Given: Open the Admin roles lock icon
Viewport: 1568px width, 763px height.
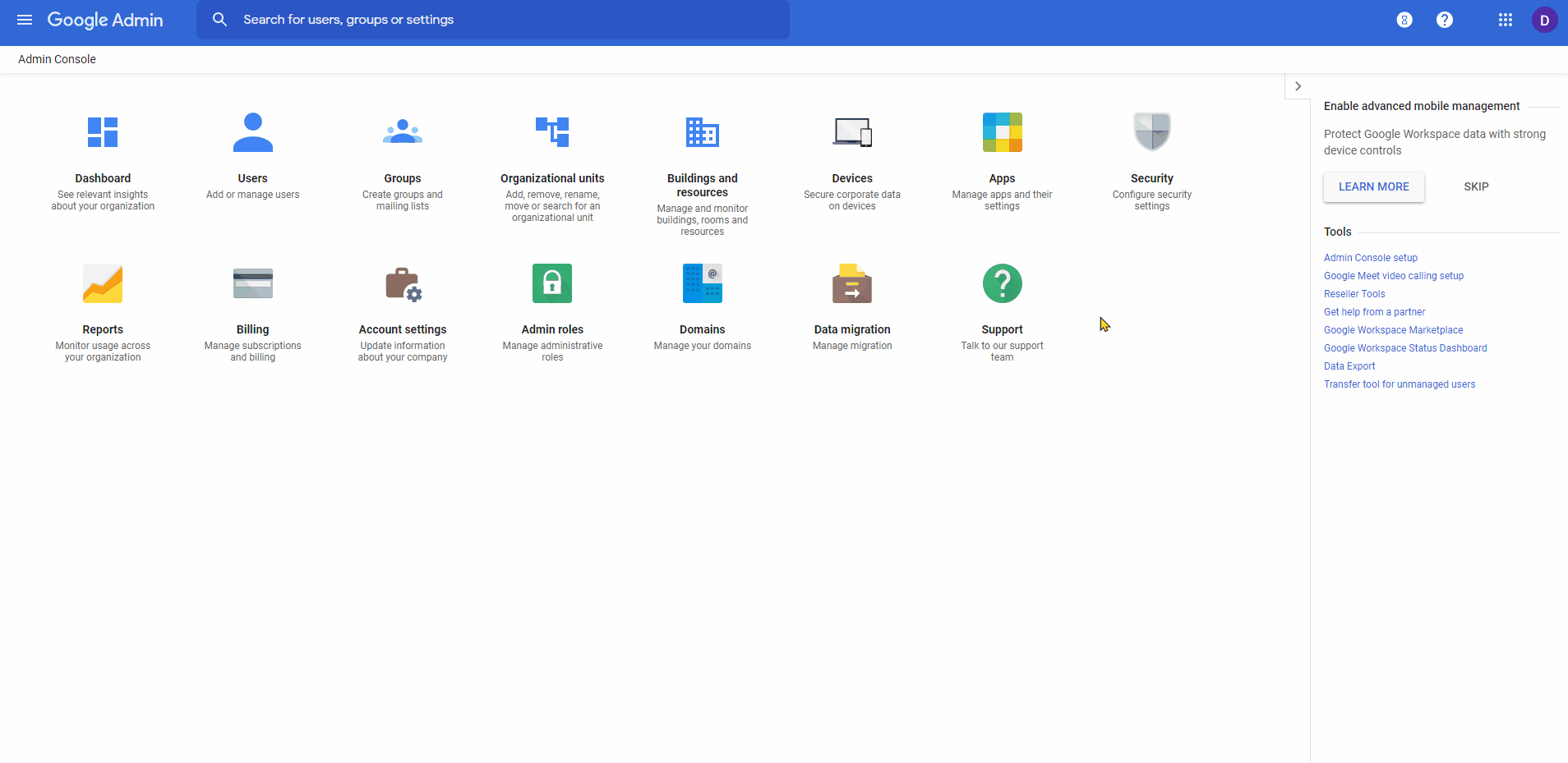Looking at the screenshot, I should tap(552, 283).
